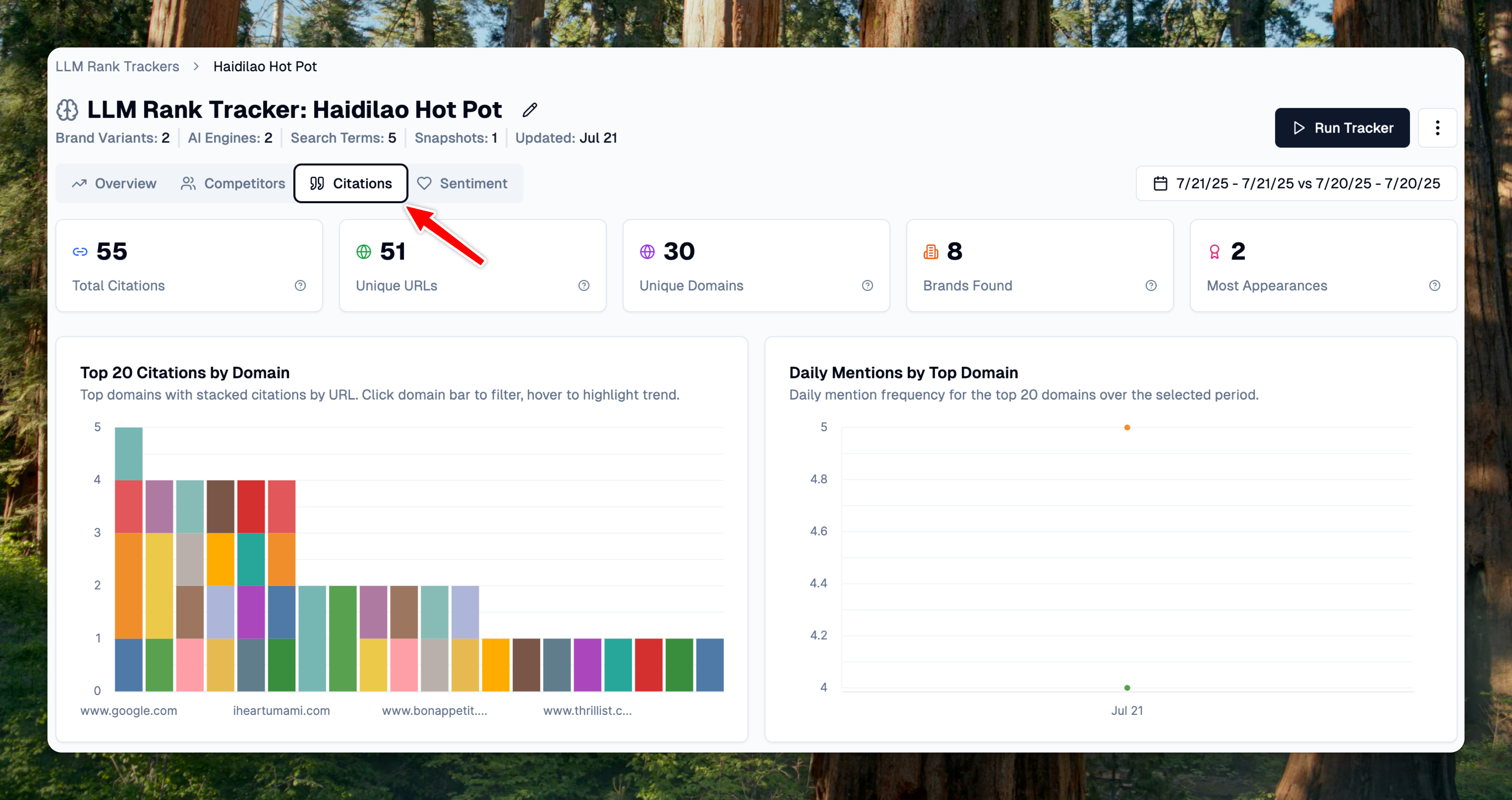Click the pencil edit icon beside tracker title
The width and height of the screenshot is (1512, 800).
click(529, 110)
